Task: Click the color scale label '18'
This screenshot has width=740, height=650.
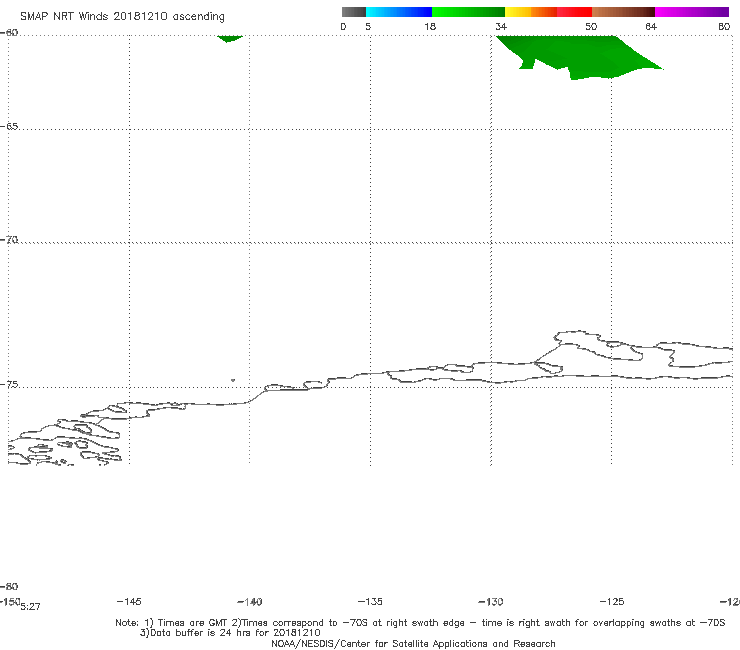Action: click(x=430, y=26)
